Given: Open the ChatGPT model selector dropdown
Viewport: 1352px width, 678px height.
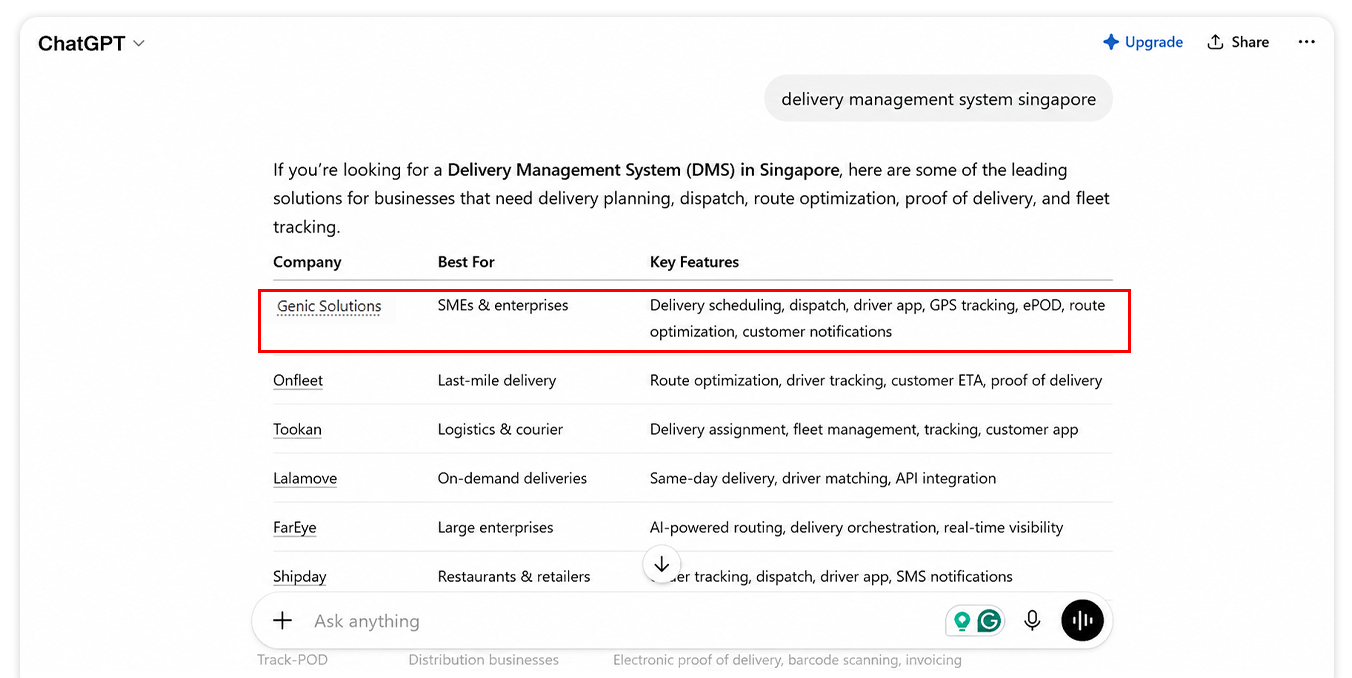Looking at the screenshot, I should tap(91, 43).
